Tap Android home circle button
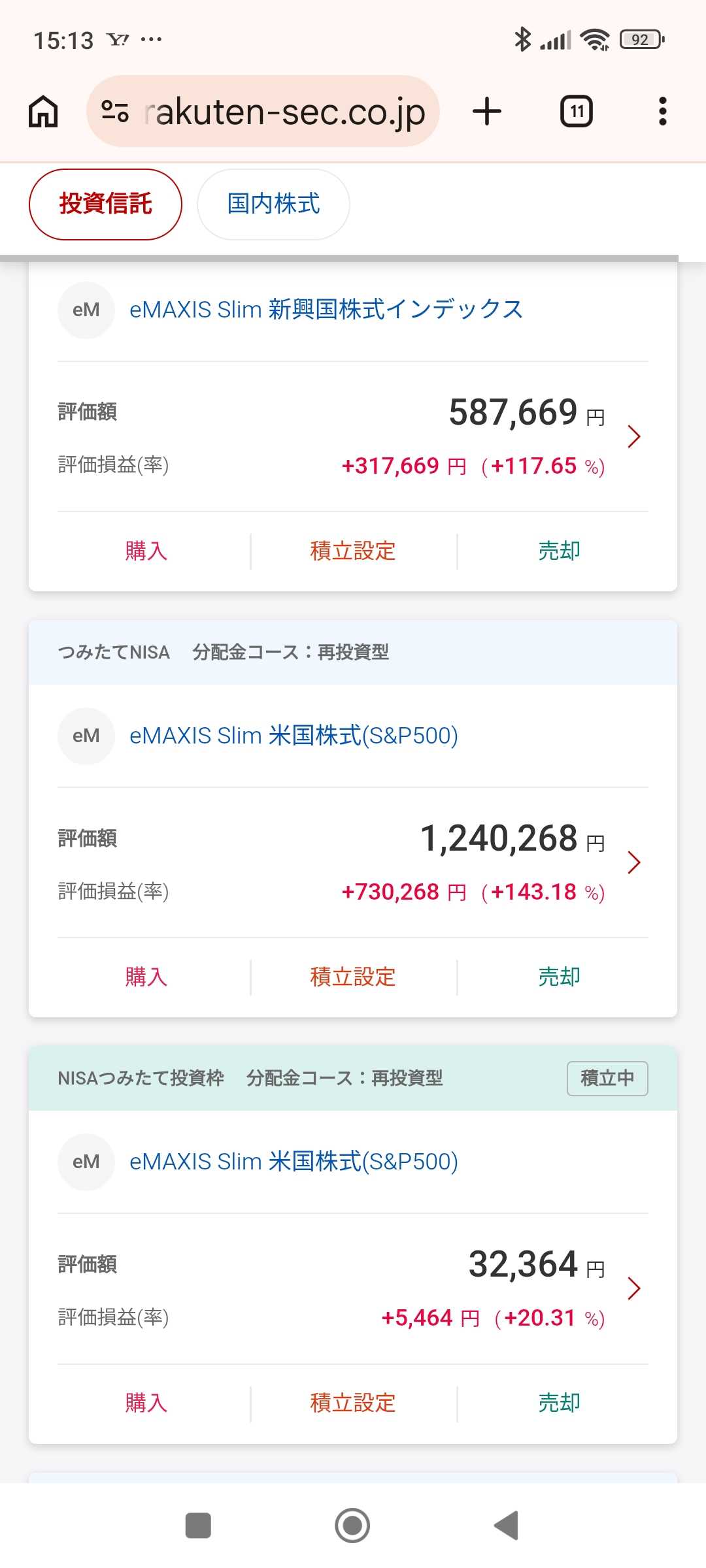706x1568 pixels. [352, 1526]
